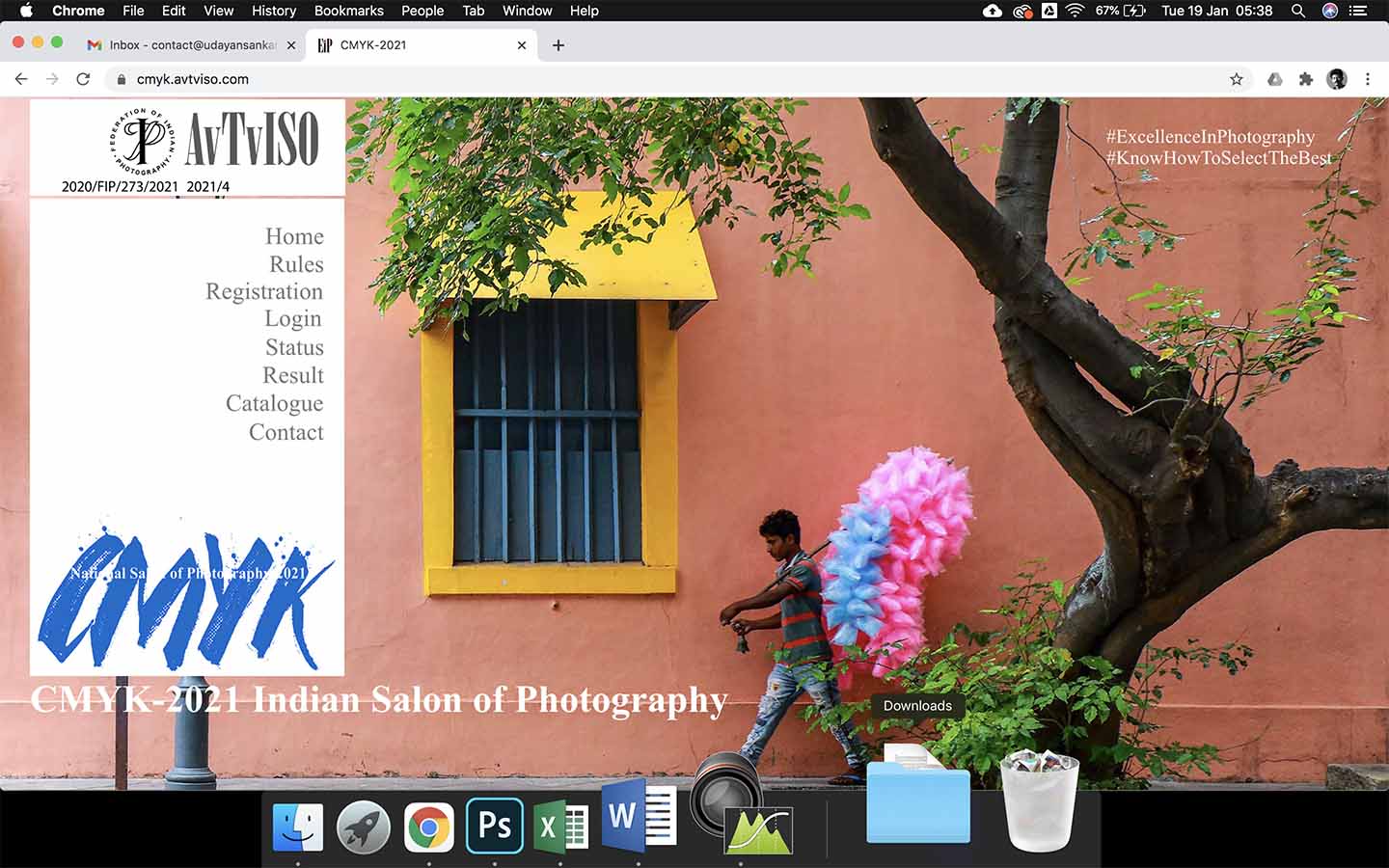Click the Chrome profile avatar
The height and width of the screenshot is (868, 1389).
click(x=1336, y=79)
